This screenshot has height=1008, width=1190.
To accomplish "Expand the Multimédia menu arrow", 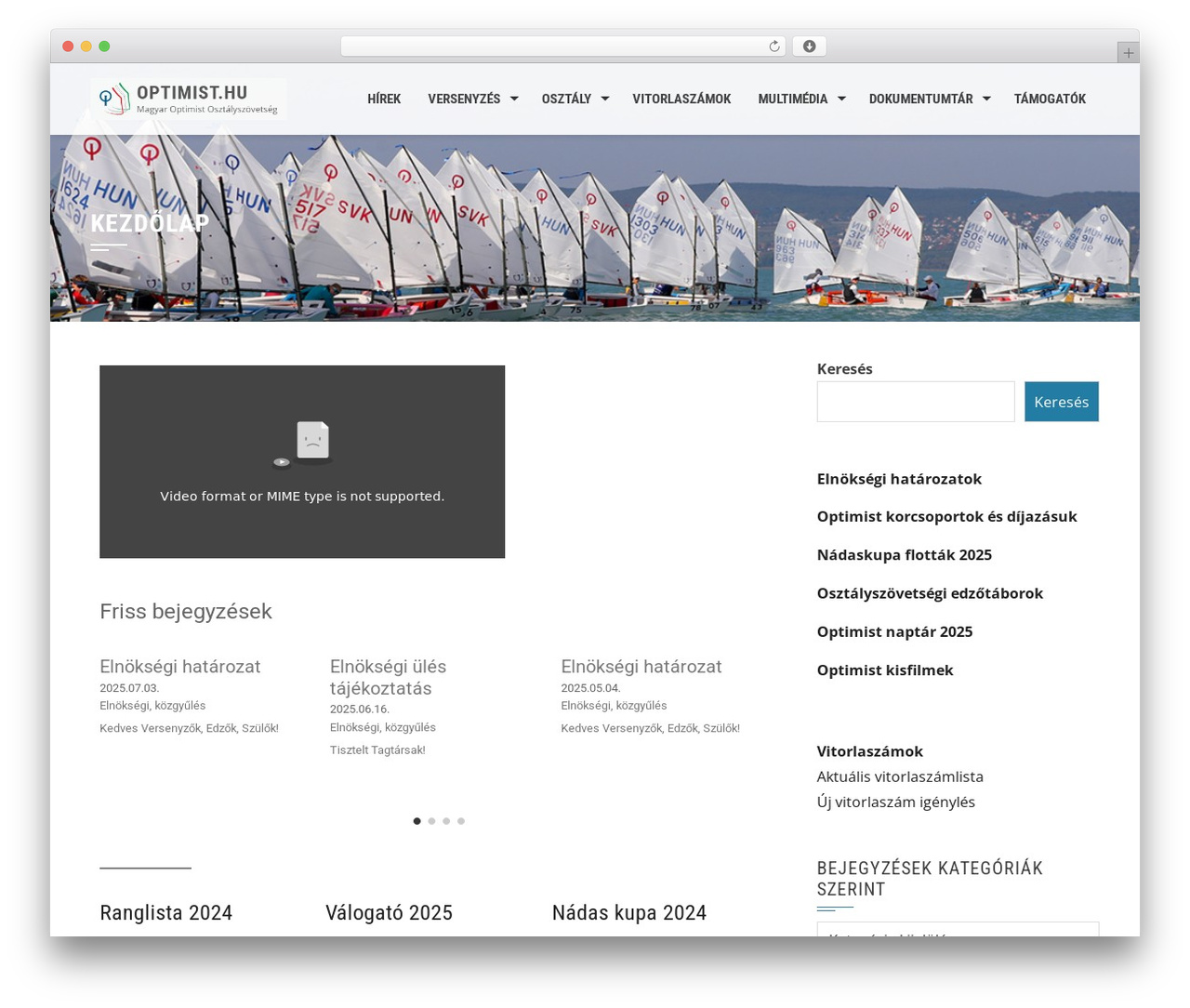I will (x=841, y=99).
